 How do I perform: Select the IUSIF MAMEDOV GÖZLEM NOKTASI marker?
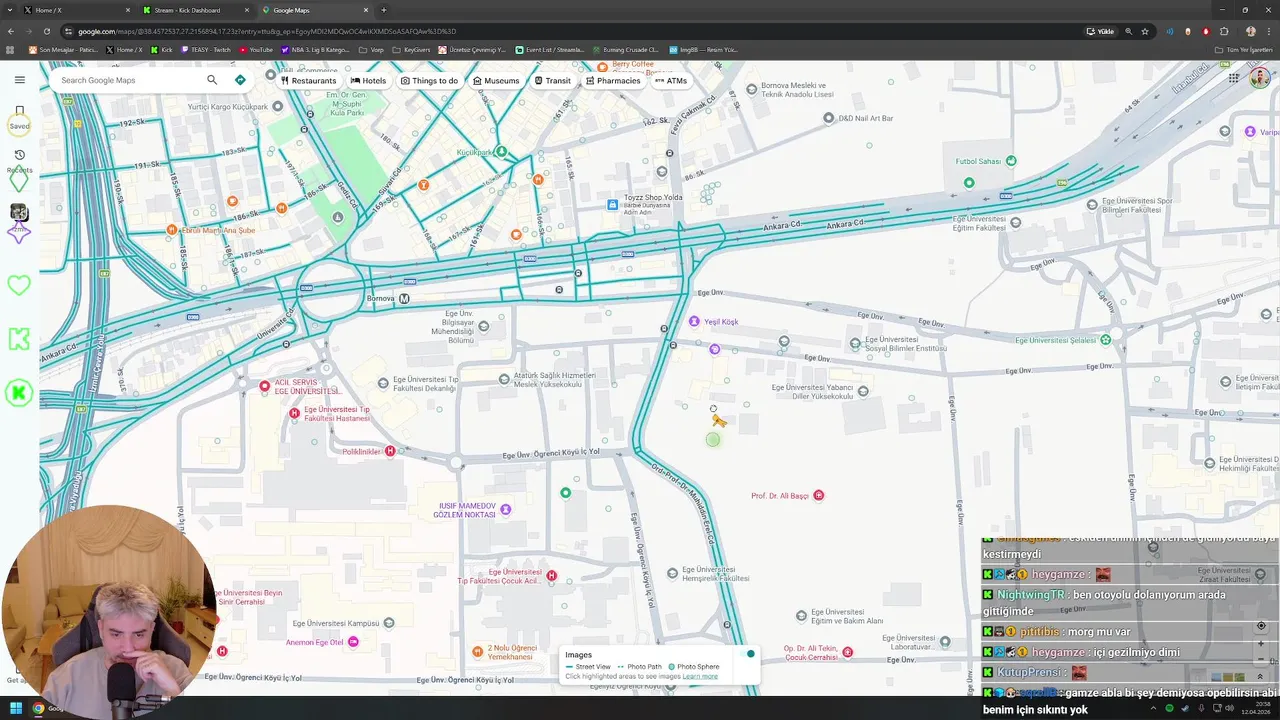click(x=506, y=509)
